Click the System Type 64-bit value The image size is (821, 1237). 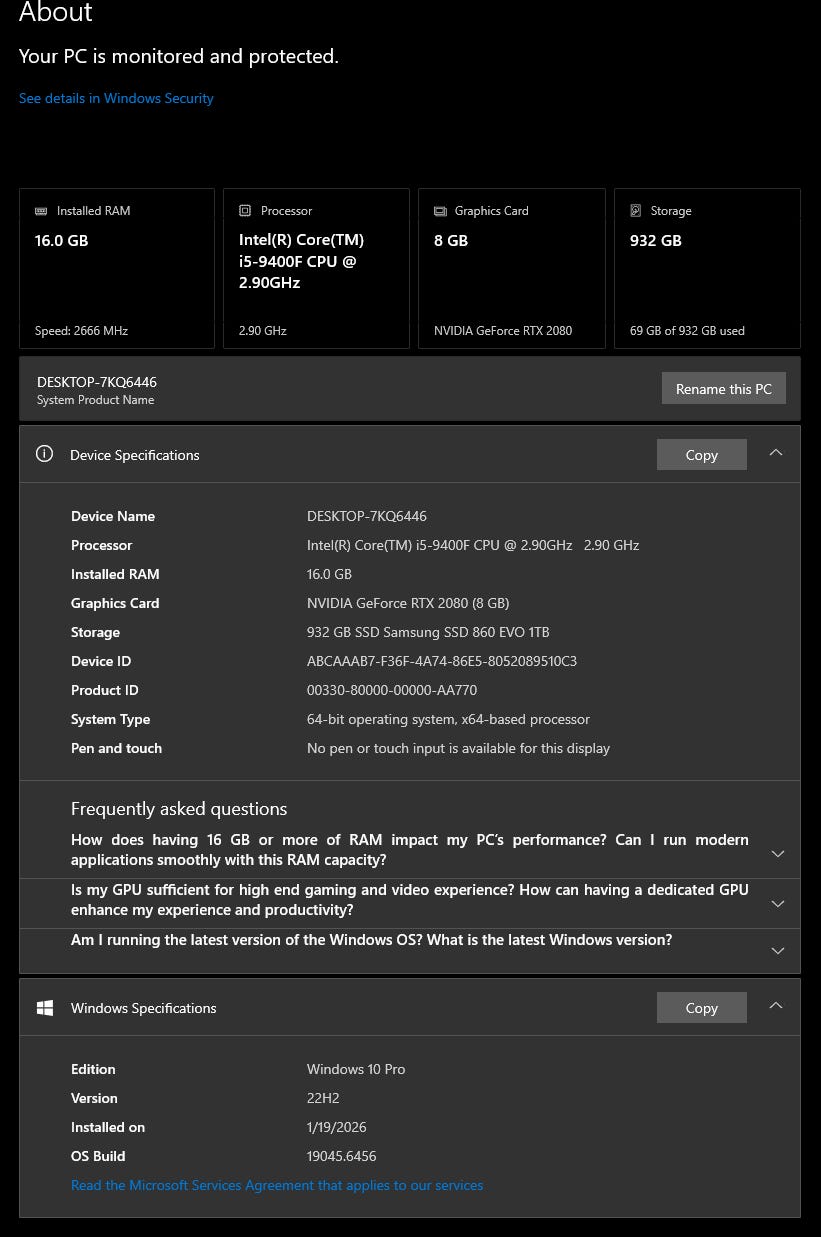pos(448,719)
